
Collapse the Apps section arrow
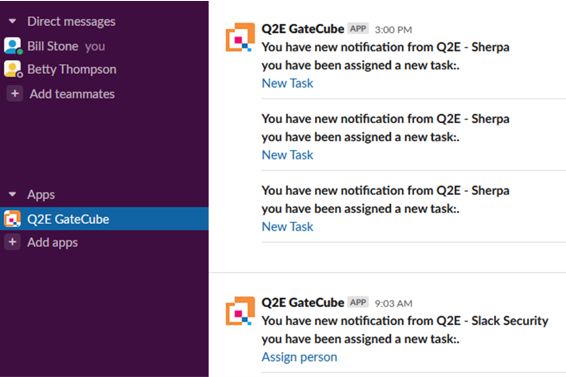click(x=12, y=194)
